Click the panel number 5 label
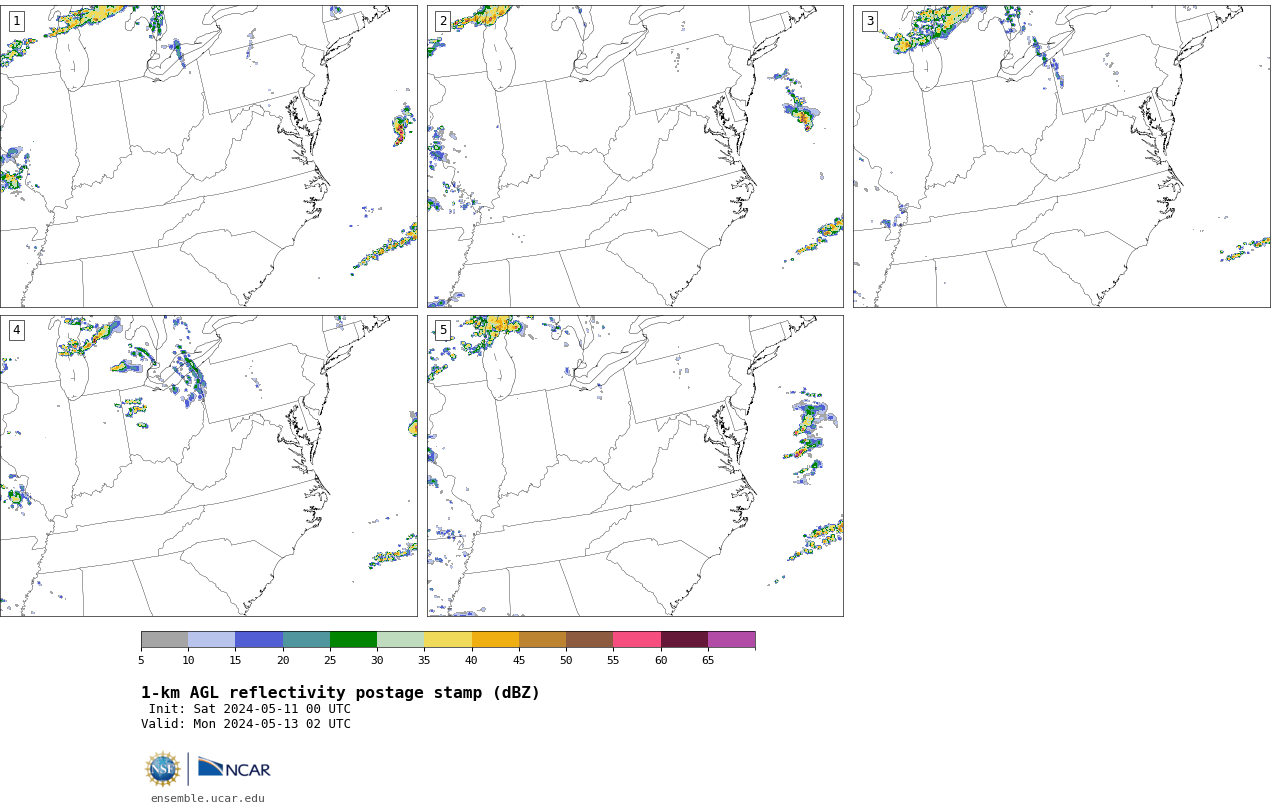This screenshot has height=809, width=1280. coord(443,330)
